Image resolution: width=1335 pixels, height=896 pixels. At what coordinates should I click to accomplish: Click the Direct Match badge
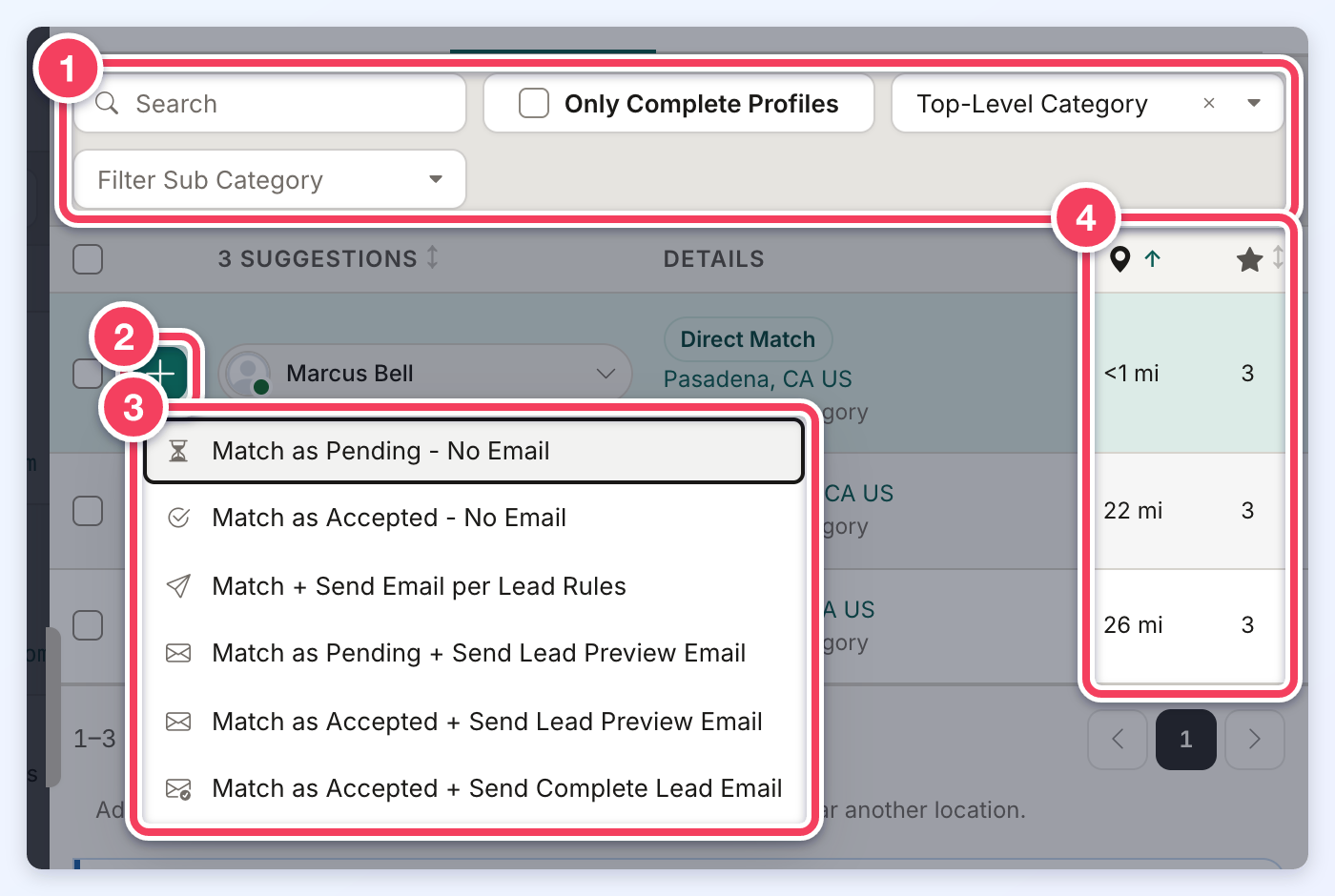point(748,339)
